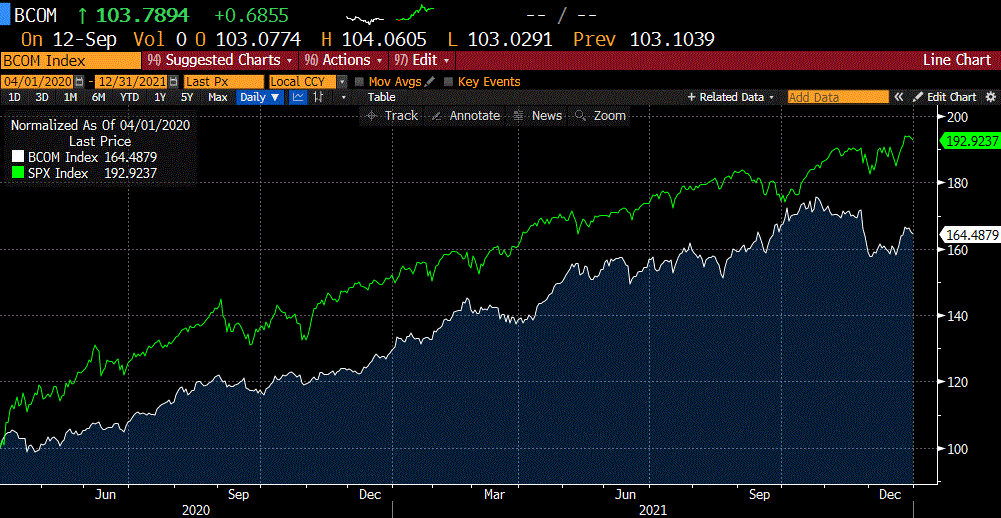Open the Actions dropdown menu
The width and height of the screenshot is (1001, 518).
coord(343,60)
